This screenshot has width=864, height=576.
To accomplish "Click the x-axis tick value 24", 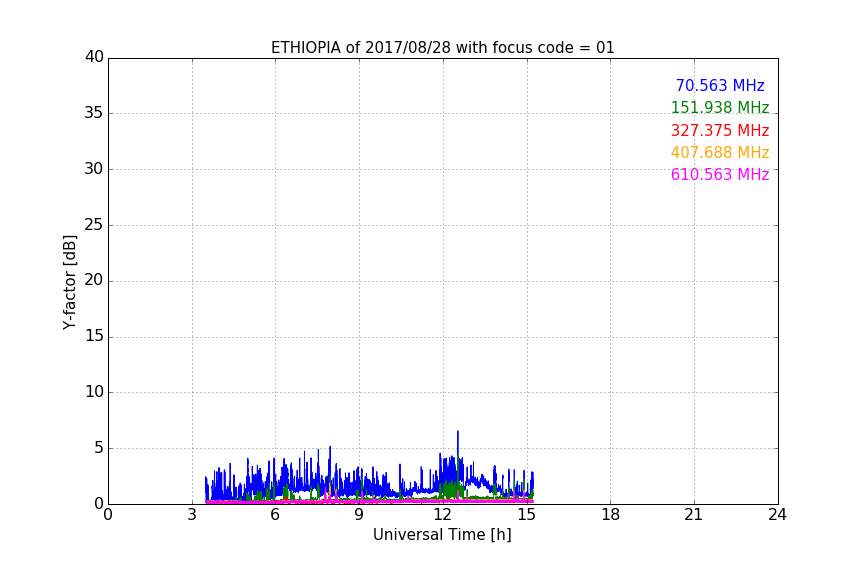I will click(x=777, y=515).
